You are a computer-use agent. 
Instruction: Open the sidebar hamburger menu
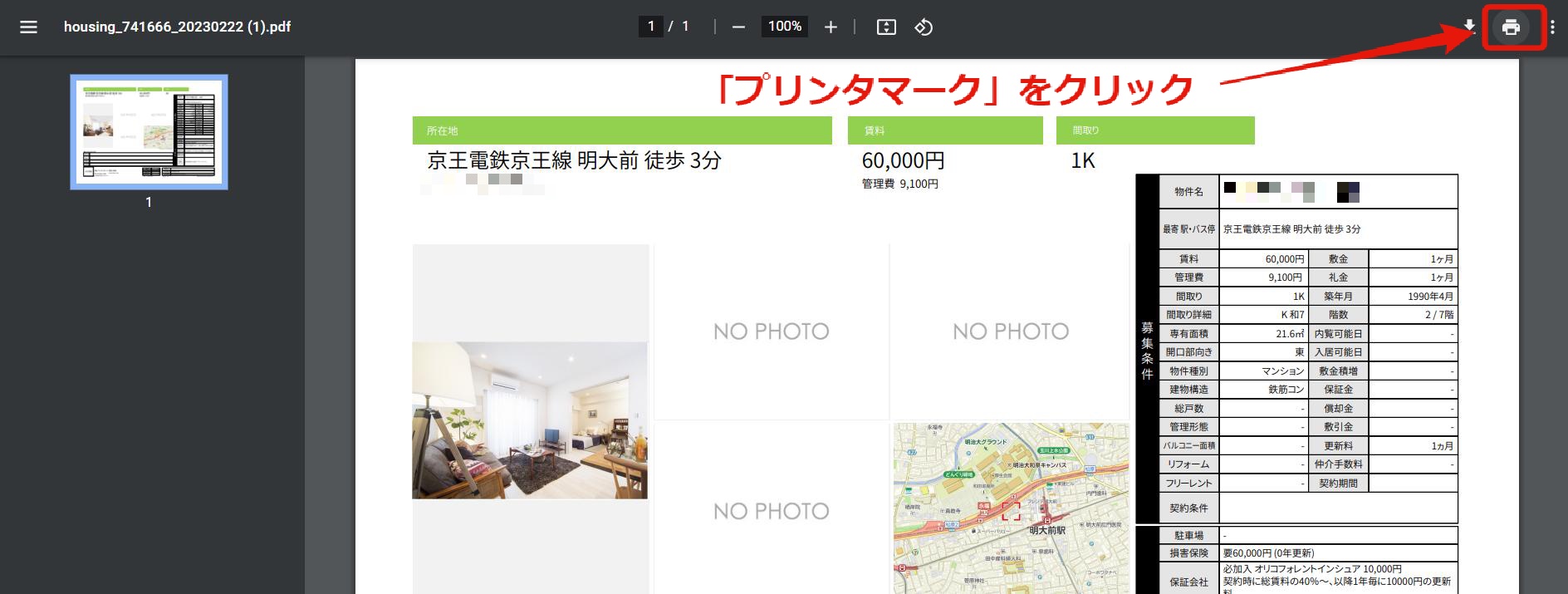tap(28, 27)
